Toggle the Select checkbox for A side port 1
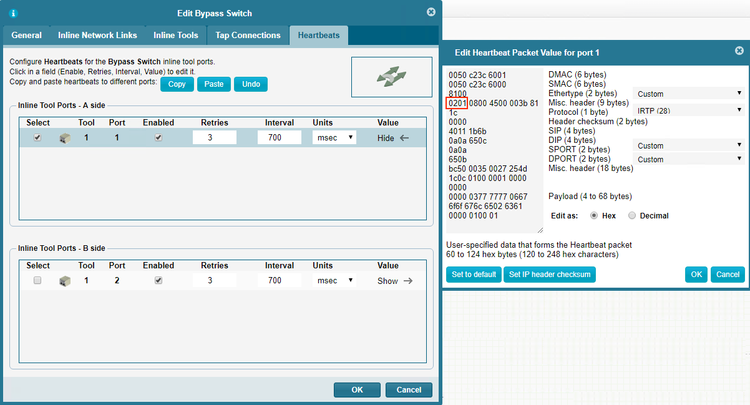750x405 pixels. tap(37, 138)
